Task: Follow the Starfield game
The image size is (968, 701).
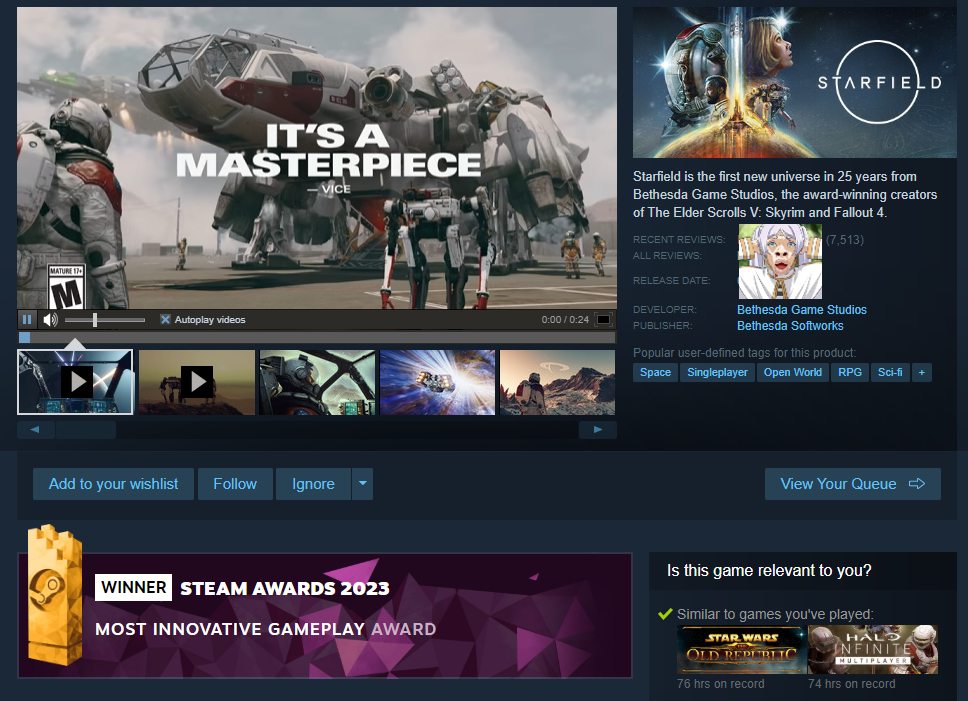Action: coord(235,484)
